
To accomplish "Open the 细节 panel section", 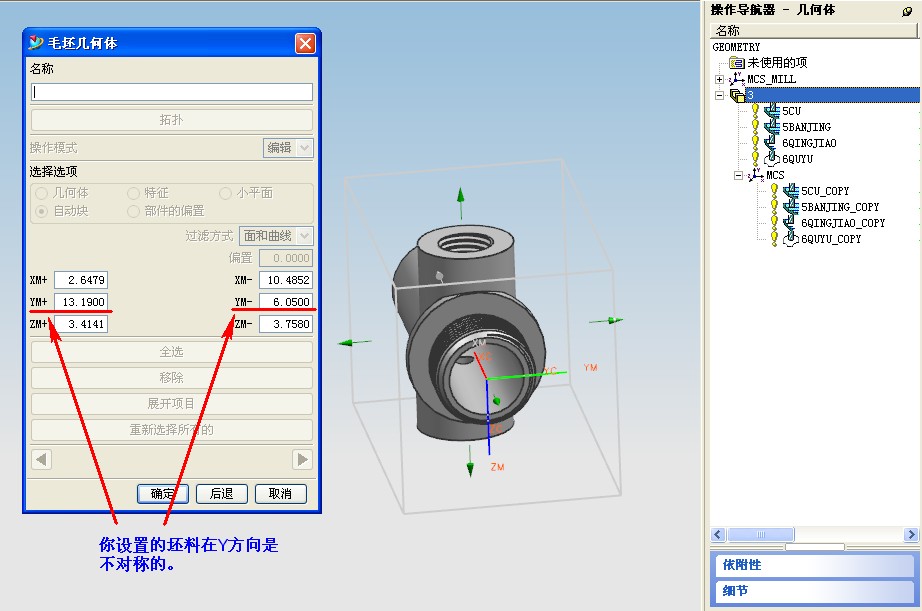I will [x=813, y=590].
